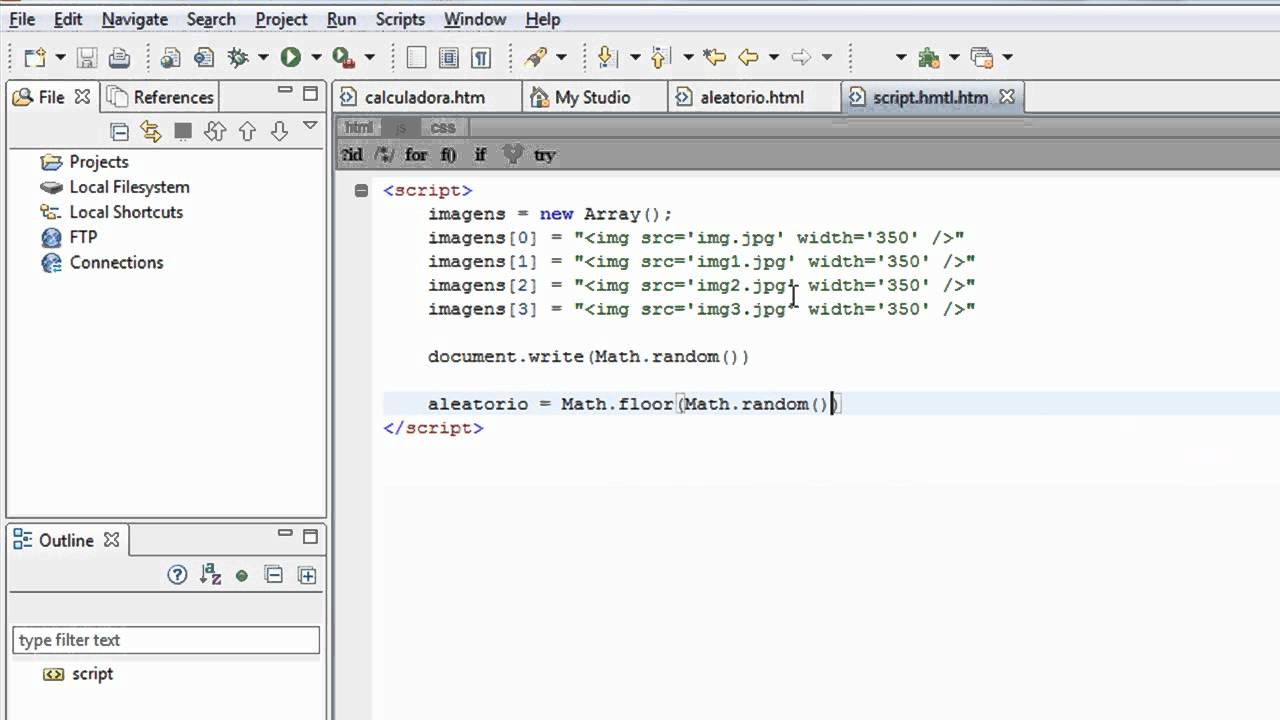Image resolution: width=1280 pixels, height=720 pixels.
Task: Click the gray stop square in File view
Action: (x=183, y=131)
